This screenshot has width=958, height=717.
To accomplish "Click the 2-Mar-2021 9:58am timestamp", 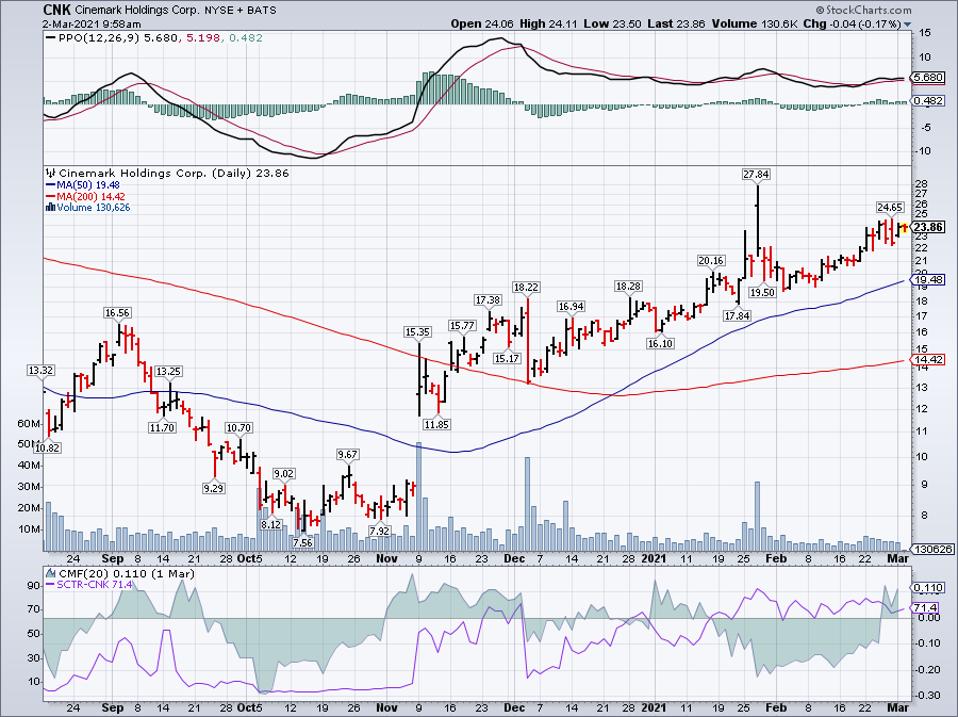I will [92, 24].
